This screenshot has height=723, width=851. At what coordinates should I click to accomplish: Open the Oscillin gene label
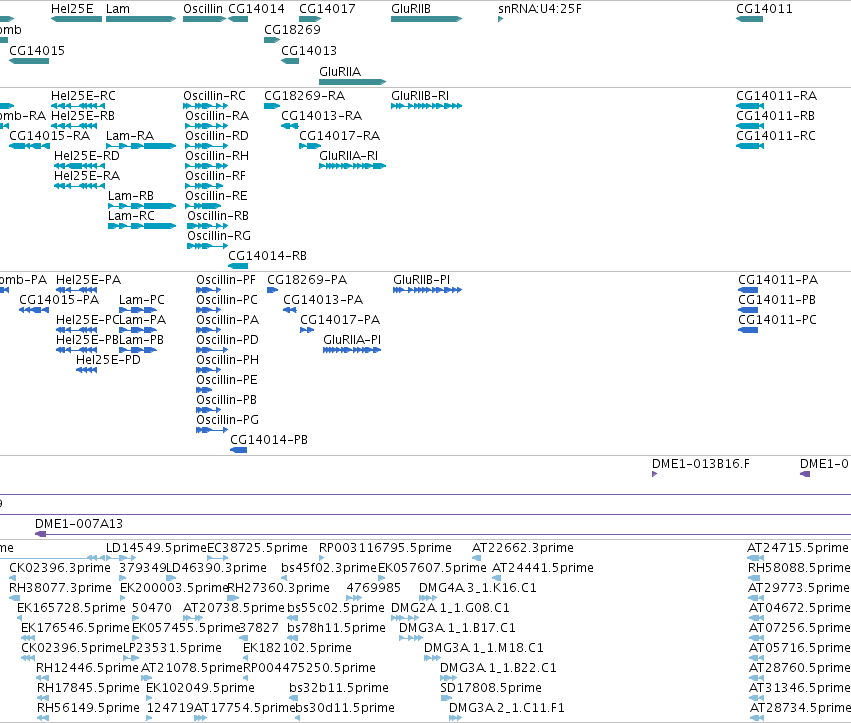tap(202, 9)
